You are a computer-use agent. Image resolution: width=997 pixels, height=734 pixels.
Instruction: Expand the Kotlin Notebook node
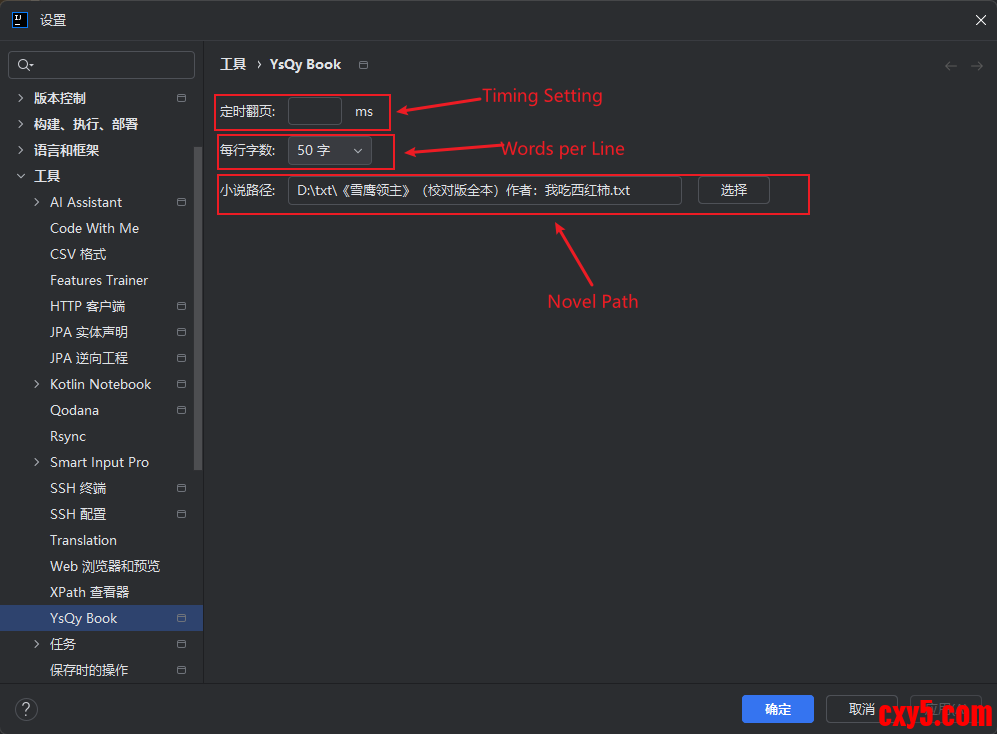tap(37, 384)
